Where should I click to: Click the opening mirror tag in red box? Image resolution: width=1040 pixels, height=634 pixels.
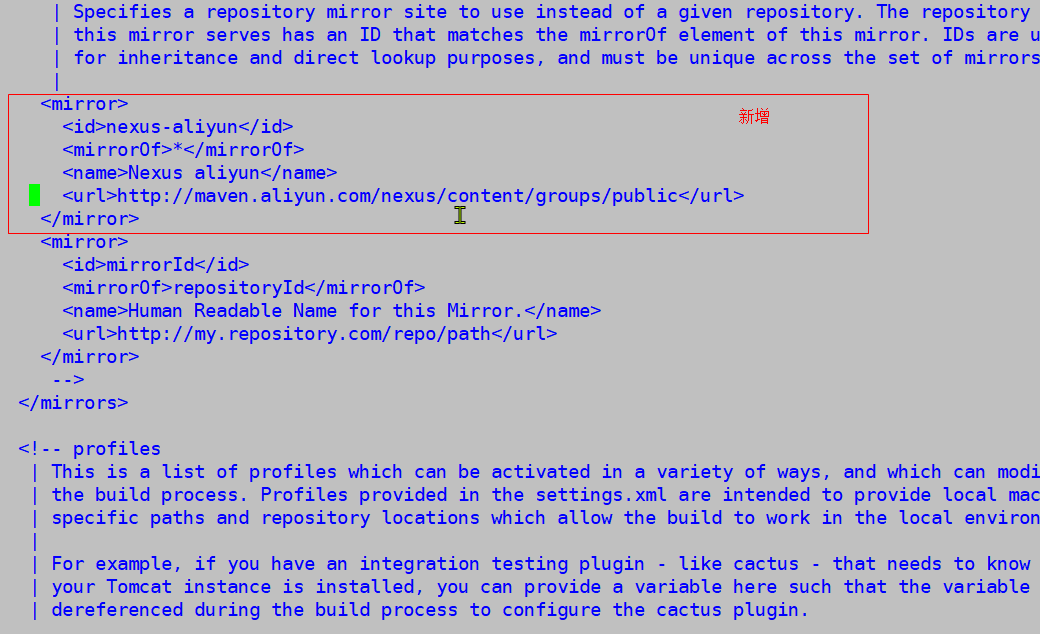pyautogui.click(x=84, y=104)
